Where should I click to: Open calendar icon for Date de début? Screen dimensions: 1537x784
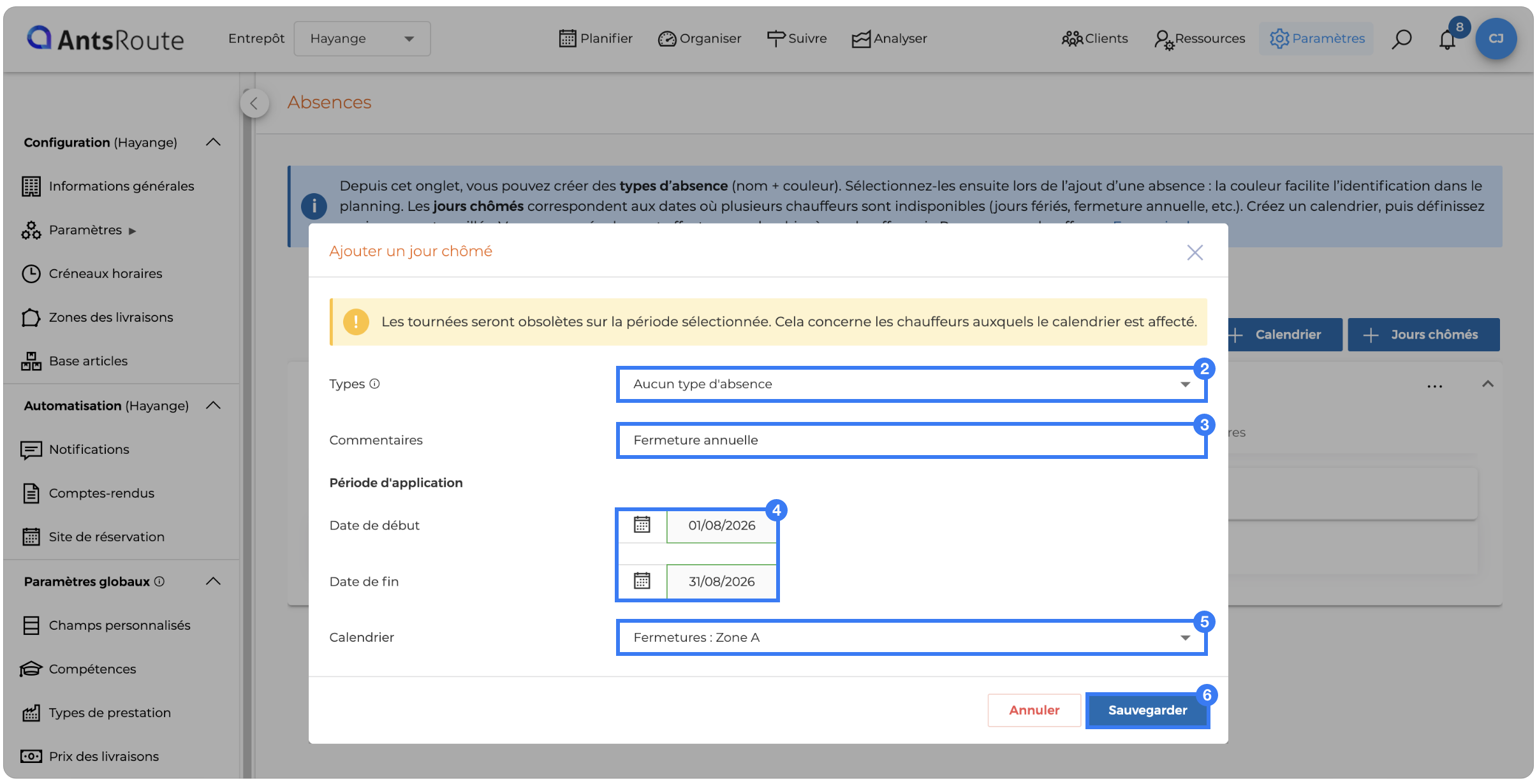(x=642, y=525)
